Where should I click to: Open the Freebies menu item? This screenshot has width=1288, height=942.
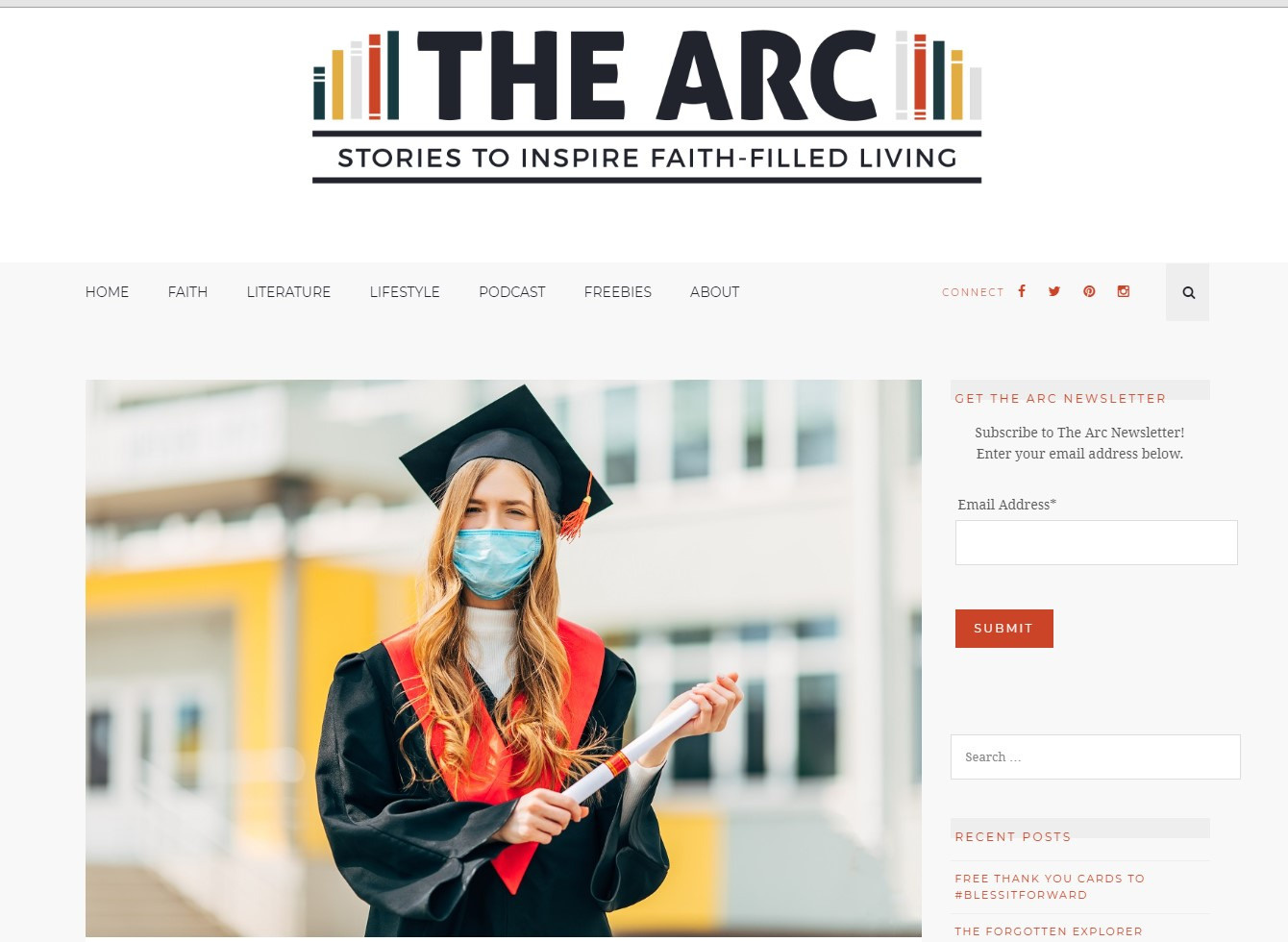coord(618,292)
